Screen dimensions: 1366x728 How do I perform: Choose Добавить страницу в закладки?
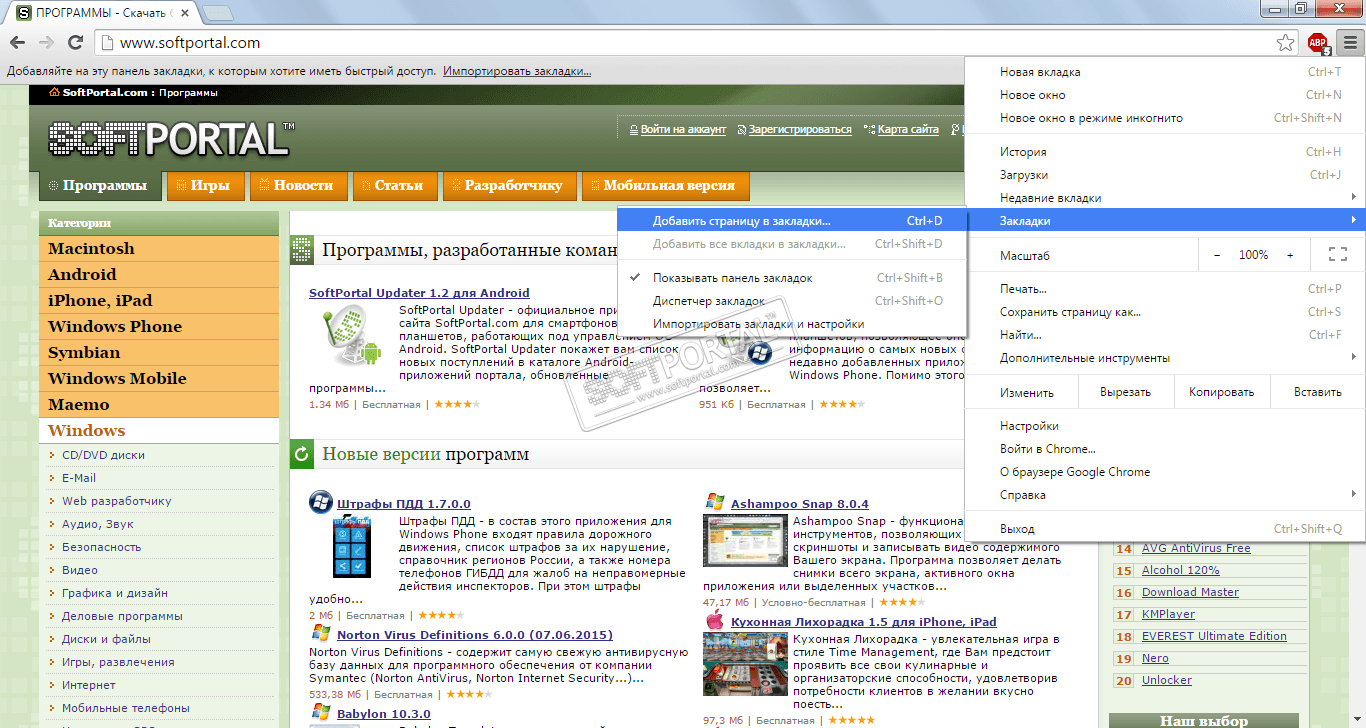792,220
